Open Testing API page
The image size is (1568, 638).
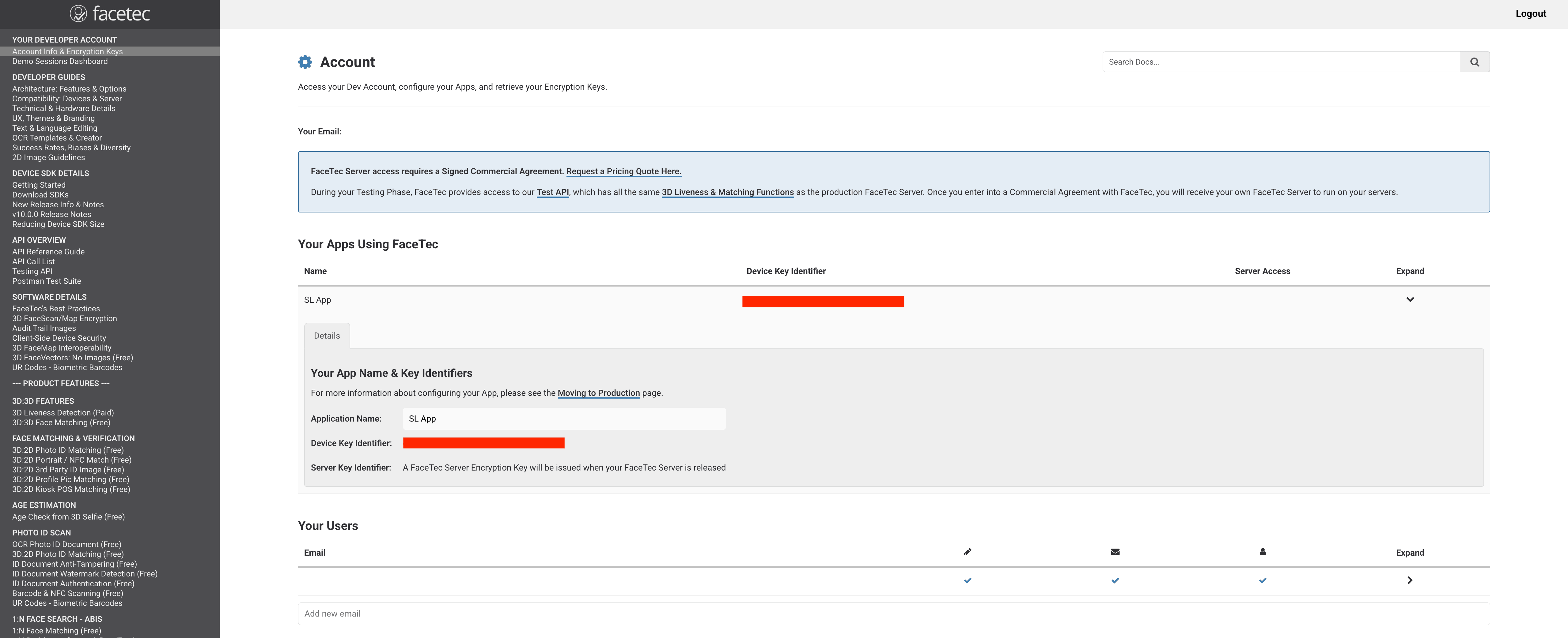point(32,271)
